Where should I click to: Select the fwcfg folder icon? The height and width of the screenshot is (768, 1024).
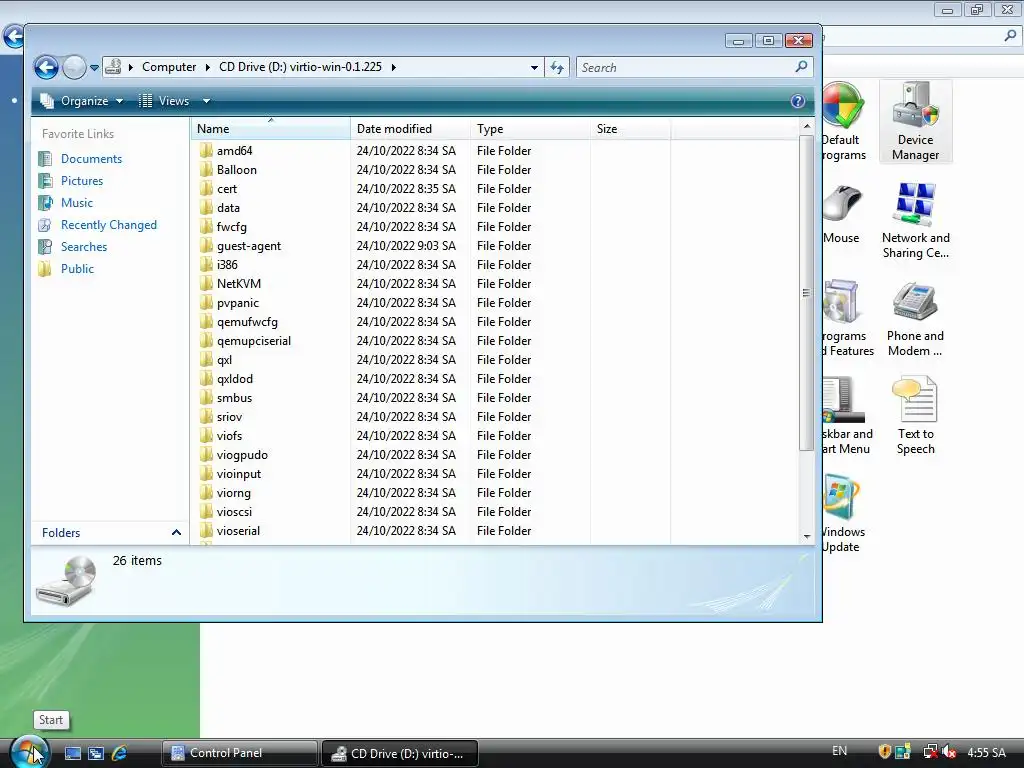(x=206, y=227)
